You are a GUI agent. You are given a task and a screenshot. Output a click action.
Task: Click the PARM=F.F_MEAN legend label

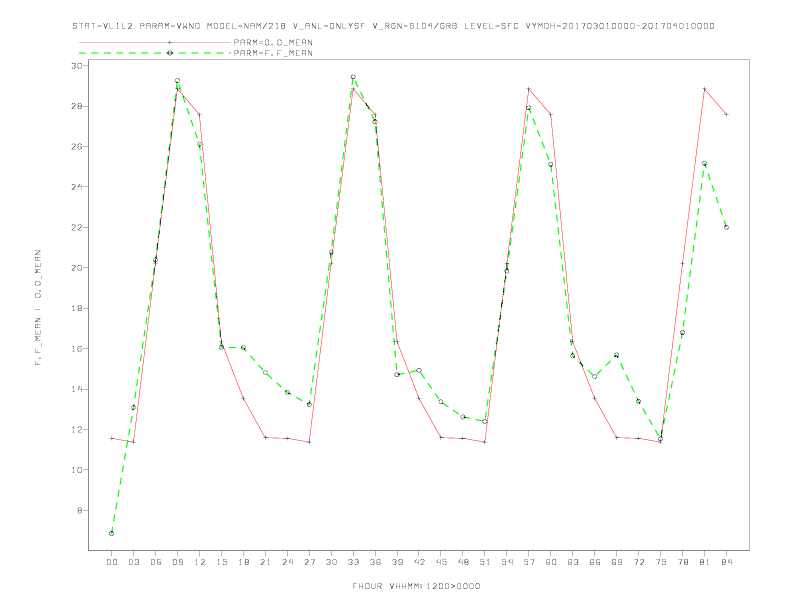(273, 53)
